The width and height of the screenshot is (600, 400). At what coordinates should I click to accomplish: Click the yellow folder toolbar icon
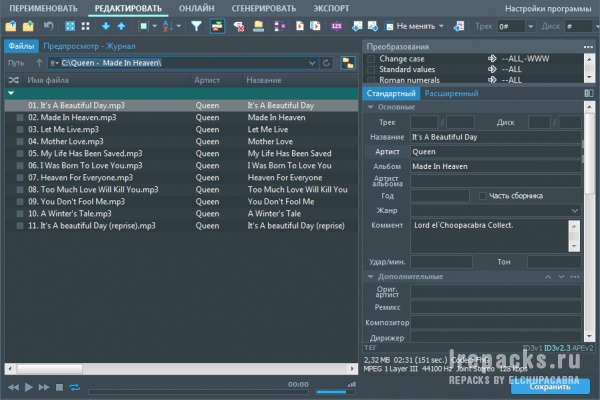[x=259, y=26]
